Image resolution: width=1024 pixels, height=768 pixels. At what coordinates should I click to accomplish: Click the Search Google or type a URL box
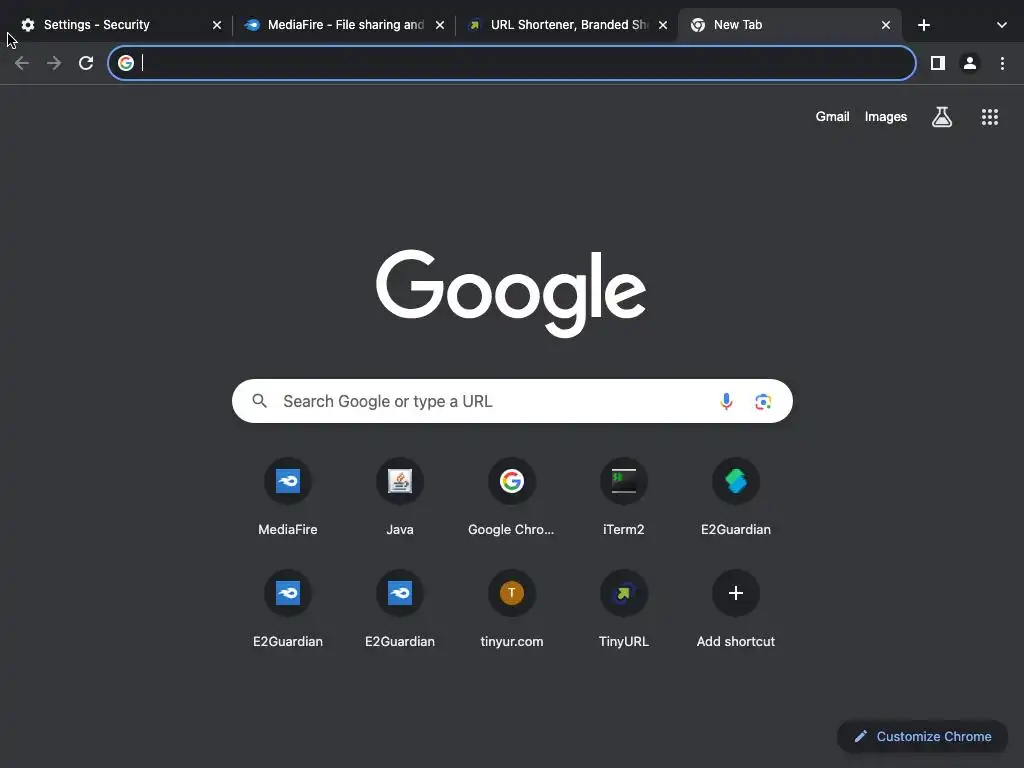[x=512, y=401]
